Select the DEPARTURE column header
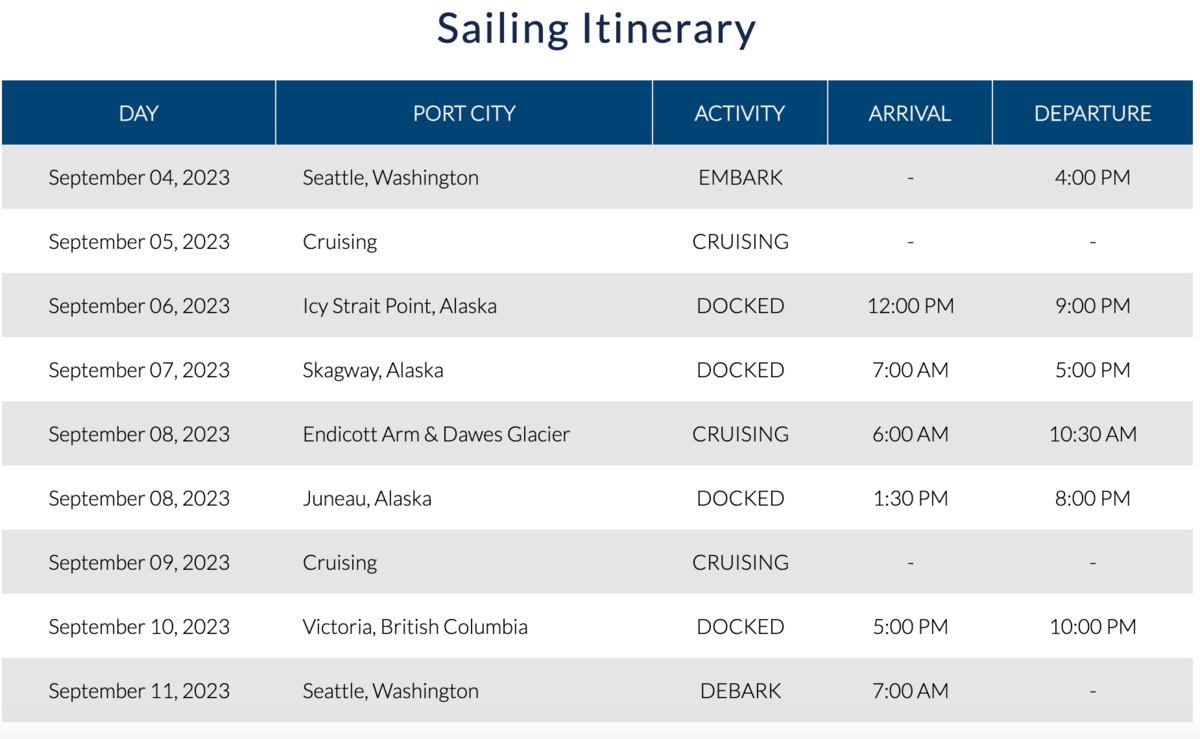This screenshot has width=1200, height=739. click(x=1093, y=113)
